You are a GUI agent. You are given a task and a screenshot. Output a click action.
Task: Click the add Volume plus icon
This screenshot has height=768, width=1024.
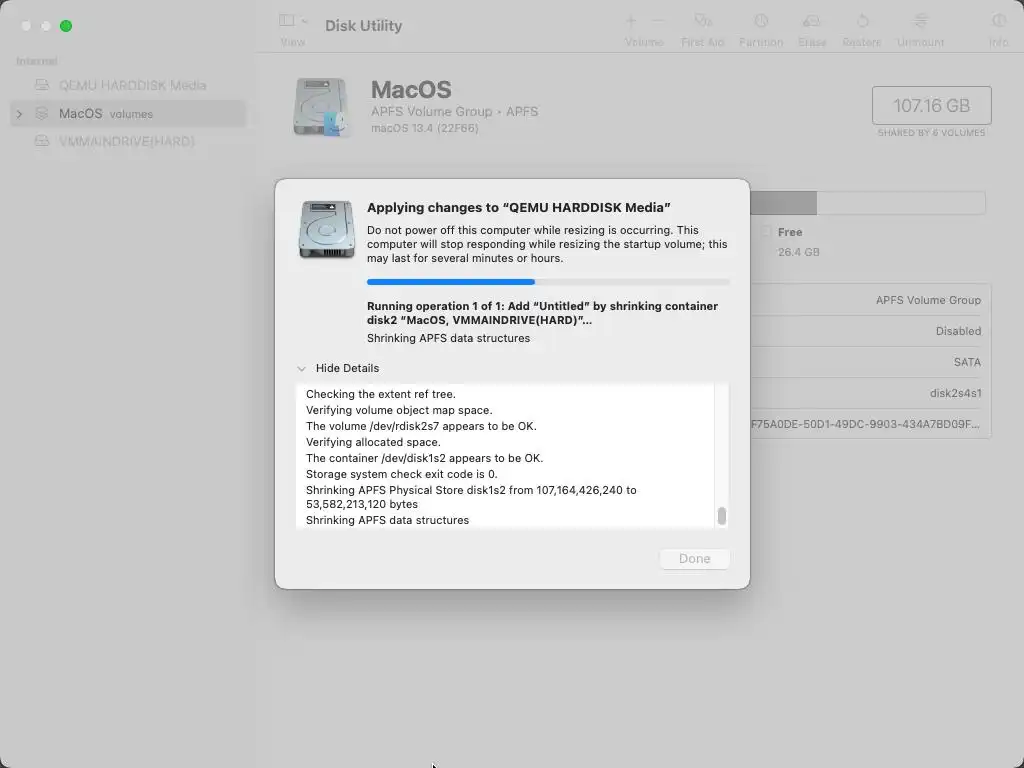coord(631,21)
